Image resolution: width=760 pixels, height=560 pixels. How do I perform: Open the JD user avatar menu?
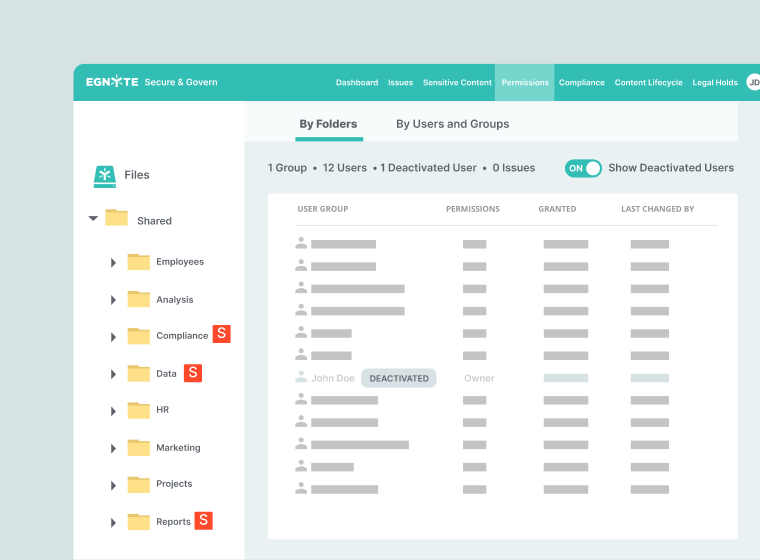click(752, 82)
